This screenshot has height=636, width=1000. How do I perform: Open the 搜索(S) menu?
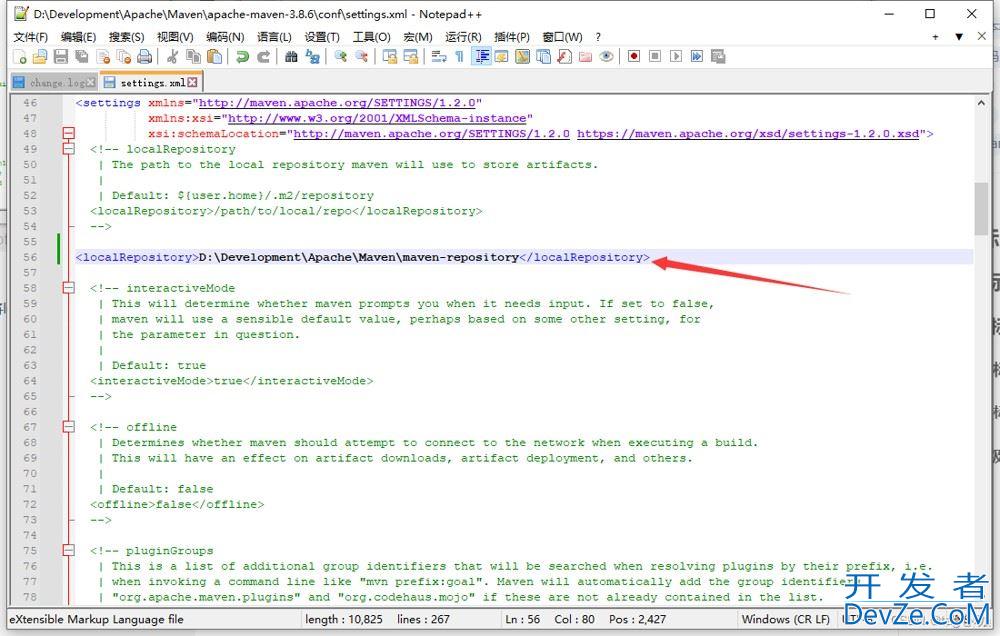pyautogui.click(x=126, y=37)
